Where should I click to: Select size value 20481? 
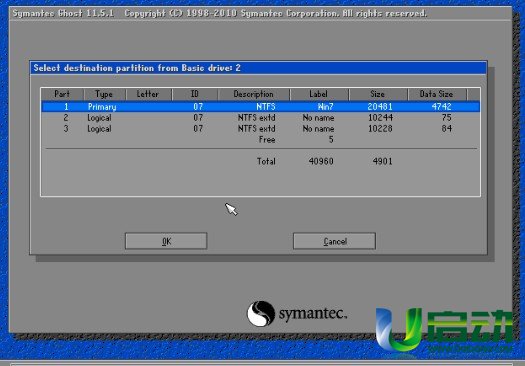[380, 107]
